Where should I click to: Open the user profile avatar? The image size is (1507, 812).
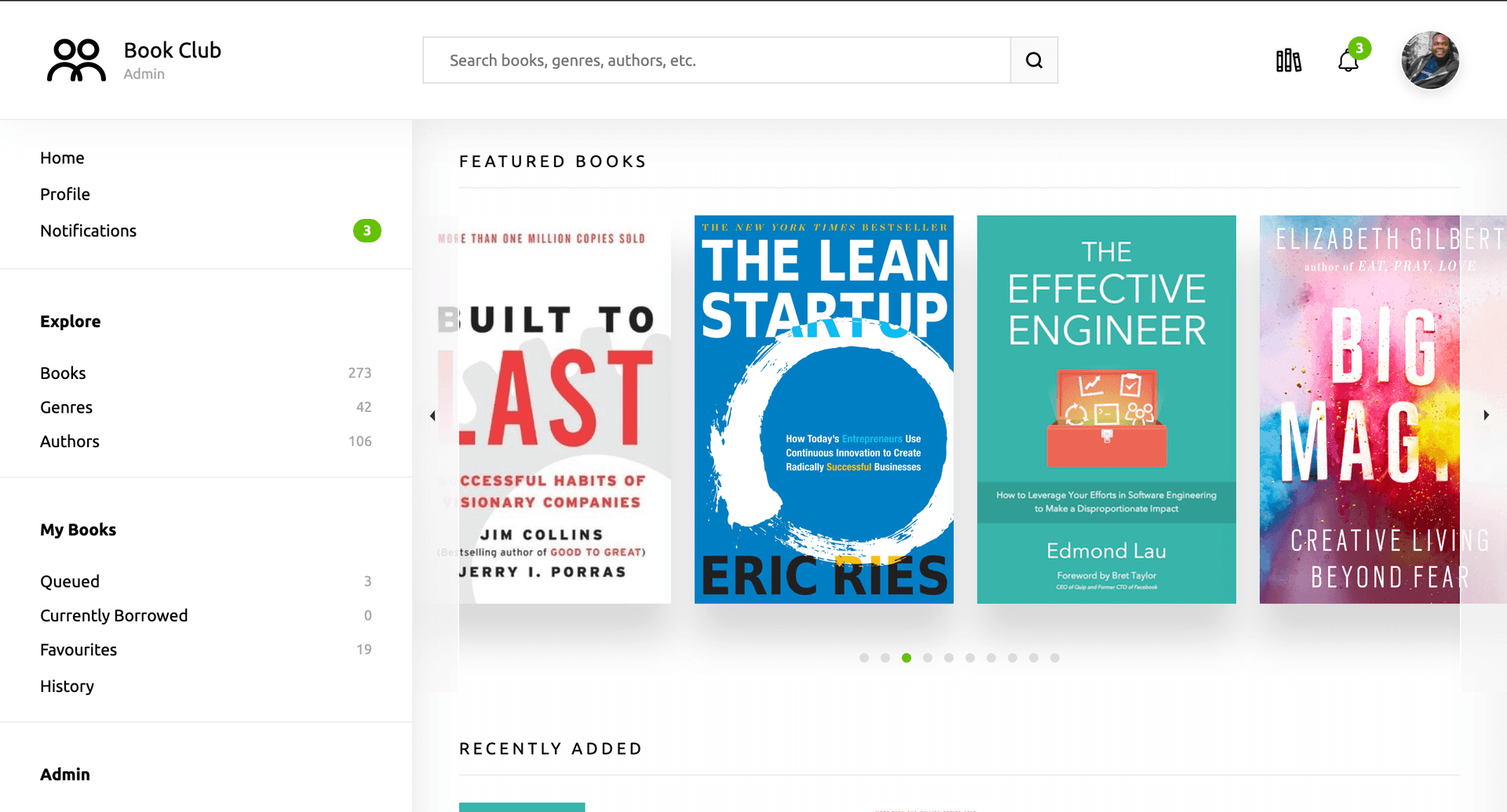[1430, 60]
